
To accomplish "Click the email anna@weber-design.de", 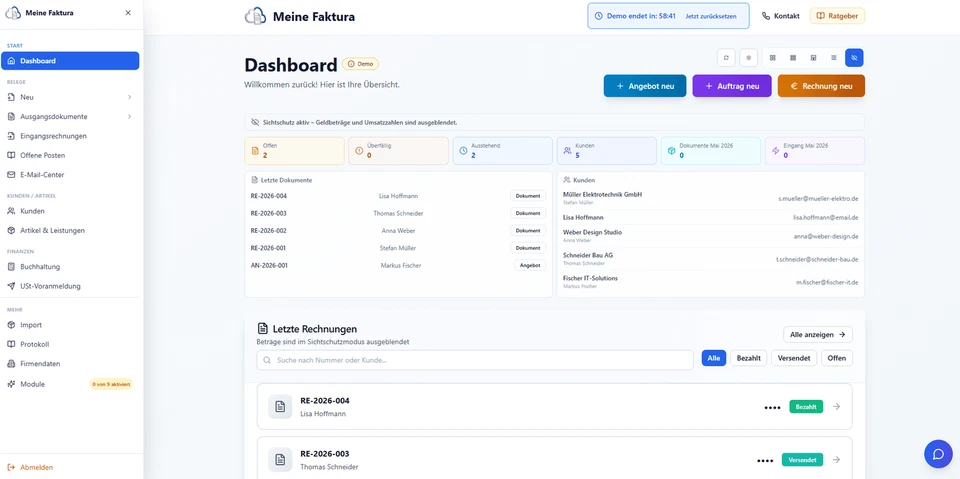I will pyautogui.click(x=825, y=236).
